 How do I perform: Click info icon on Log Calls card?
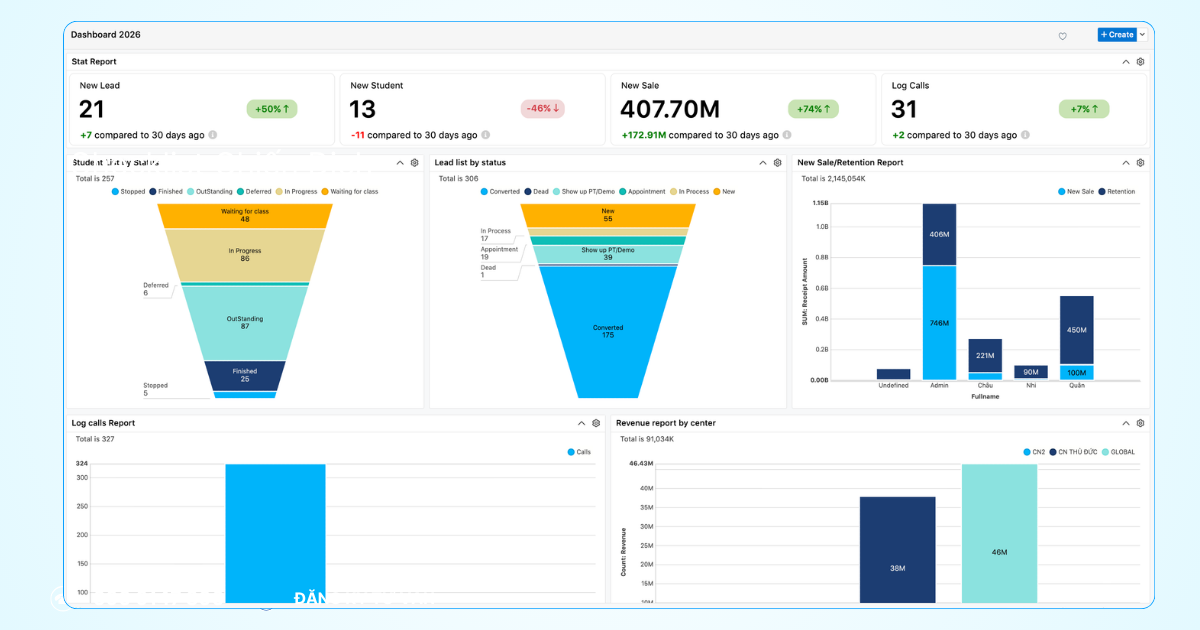point(1025,135)
